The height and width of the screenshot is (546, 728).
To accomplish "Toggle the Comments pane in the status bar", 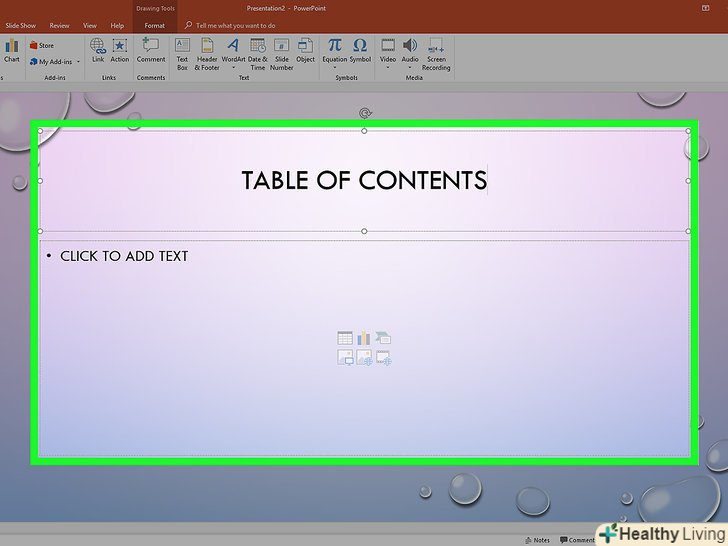I will tap(577, 540).
